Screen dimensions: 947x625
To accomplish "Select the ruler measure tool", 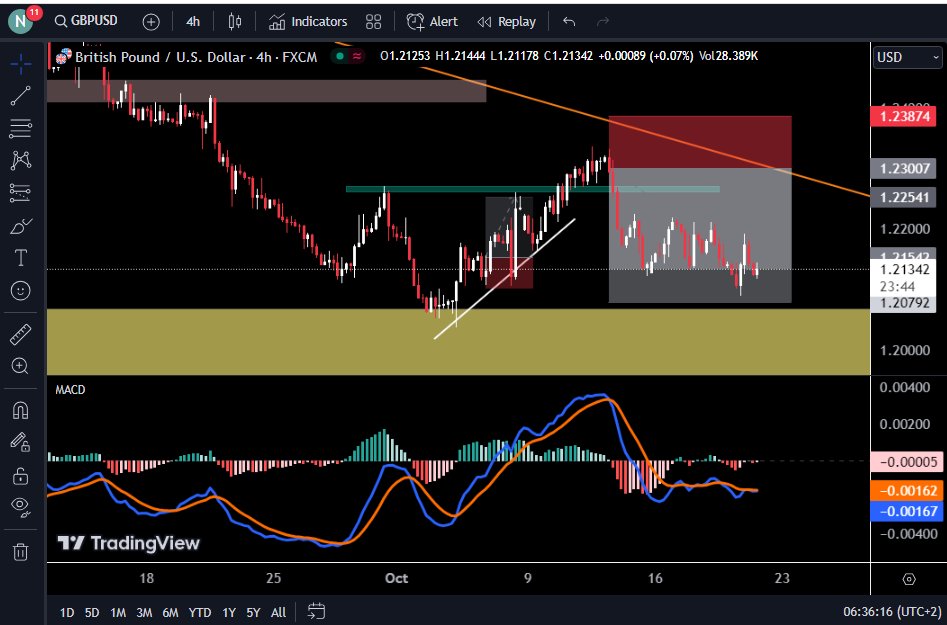I will point(21,334).
